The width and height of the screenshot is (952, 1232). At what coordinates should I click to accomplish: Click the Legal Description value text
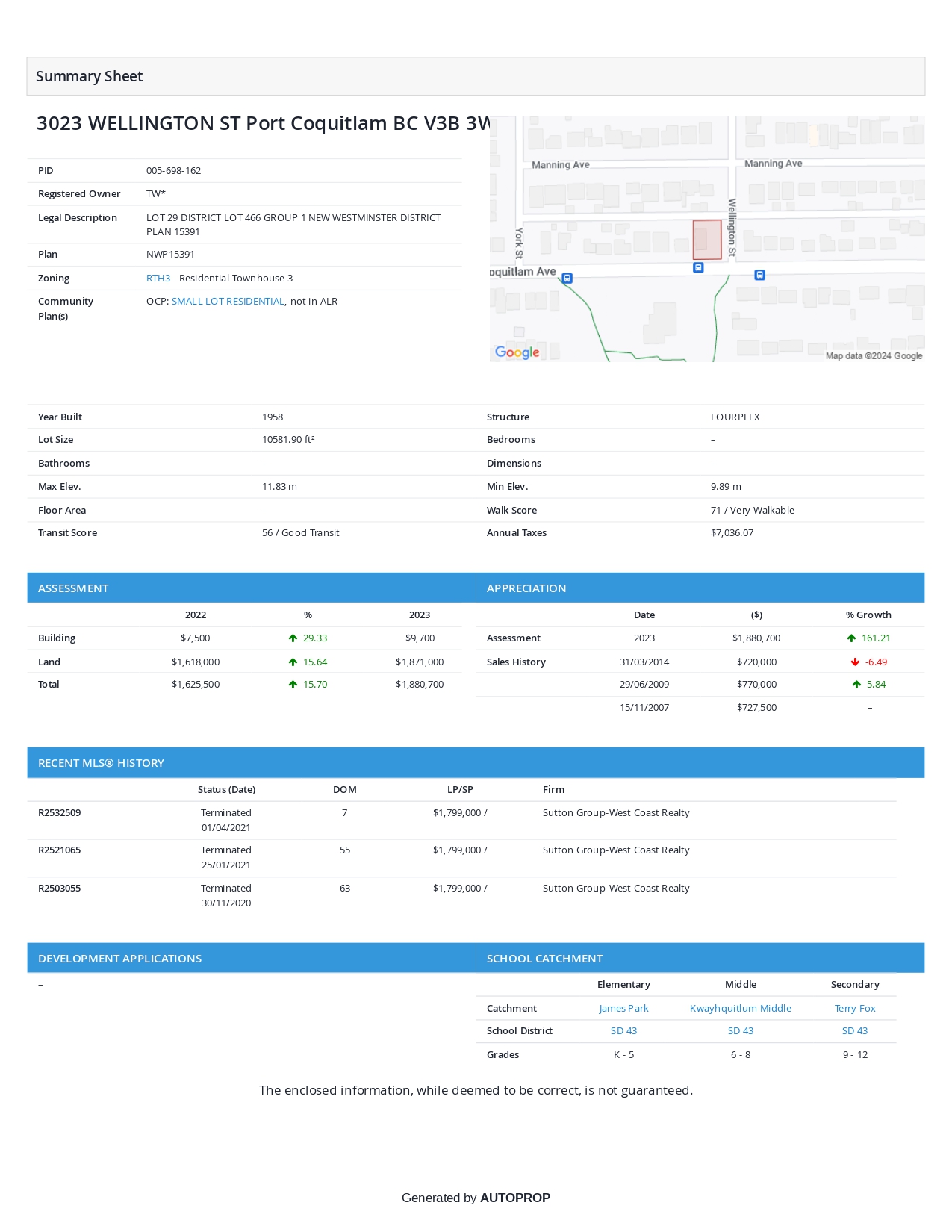pyautogui.click(x=293, y=225)
